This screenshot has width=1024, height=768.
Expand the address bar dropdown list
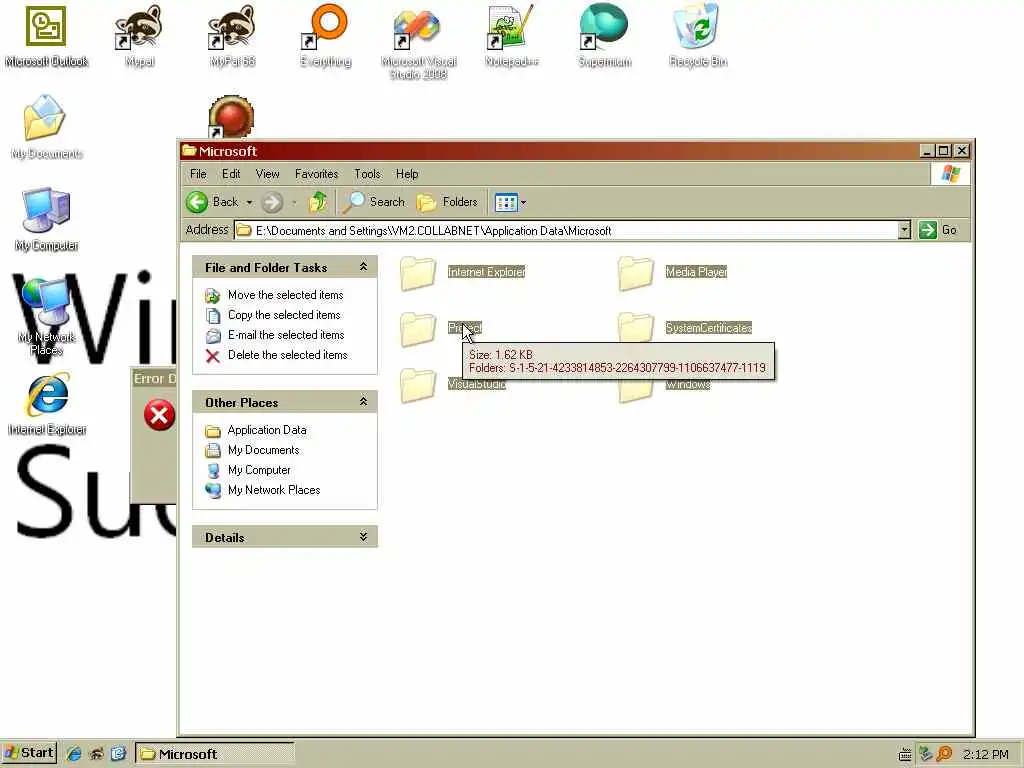tap(904, 230)
